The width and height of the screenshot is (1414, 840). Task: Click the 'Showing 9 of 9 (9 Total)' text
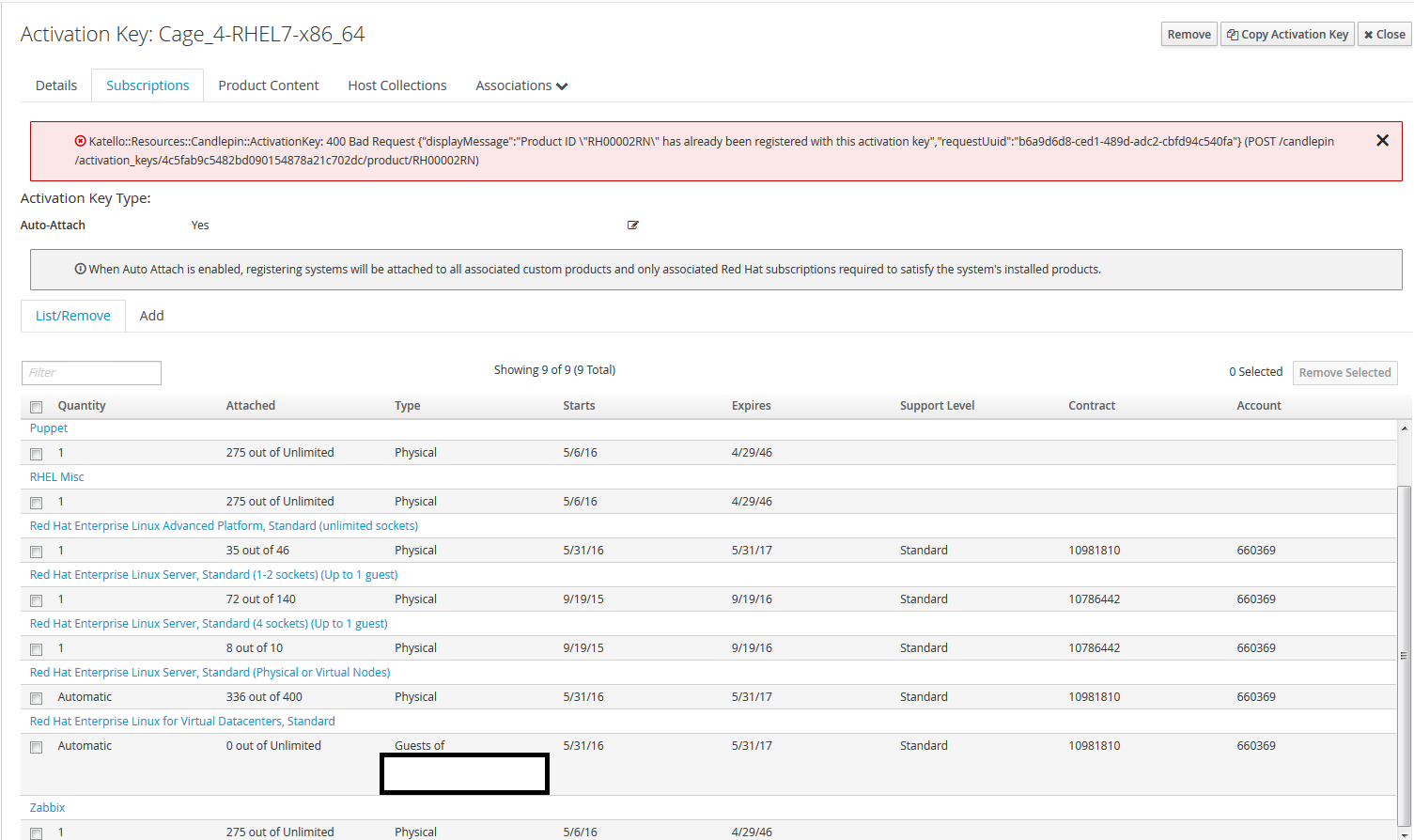[554, 370]
